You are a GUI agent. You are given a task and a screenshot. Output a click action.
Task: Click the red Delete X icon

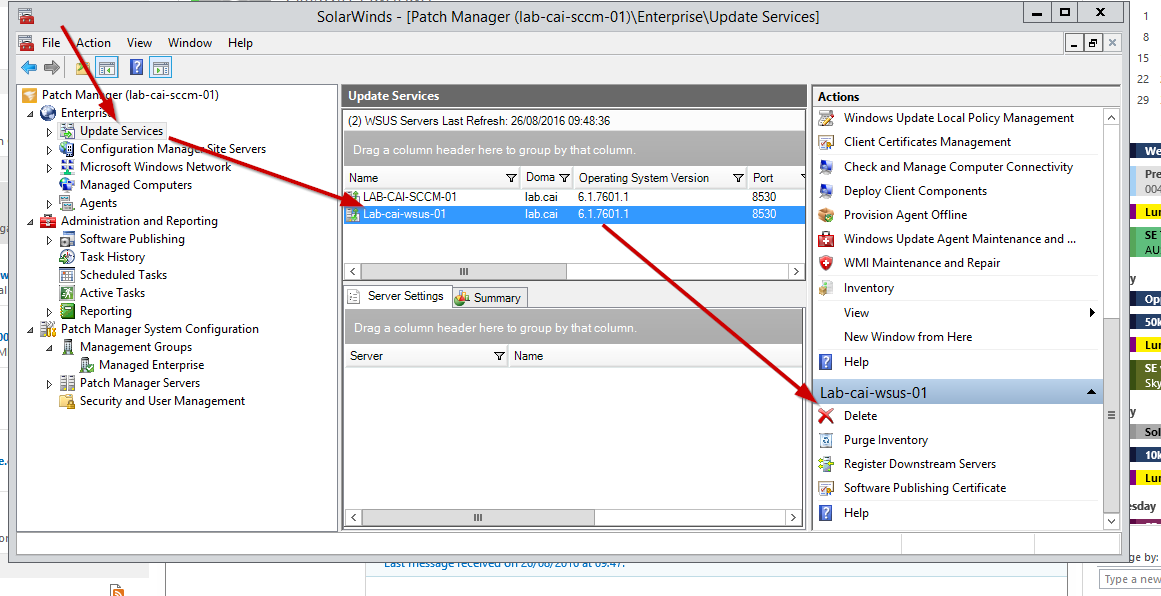click(x=826, y=416)
